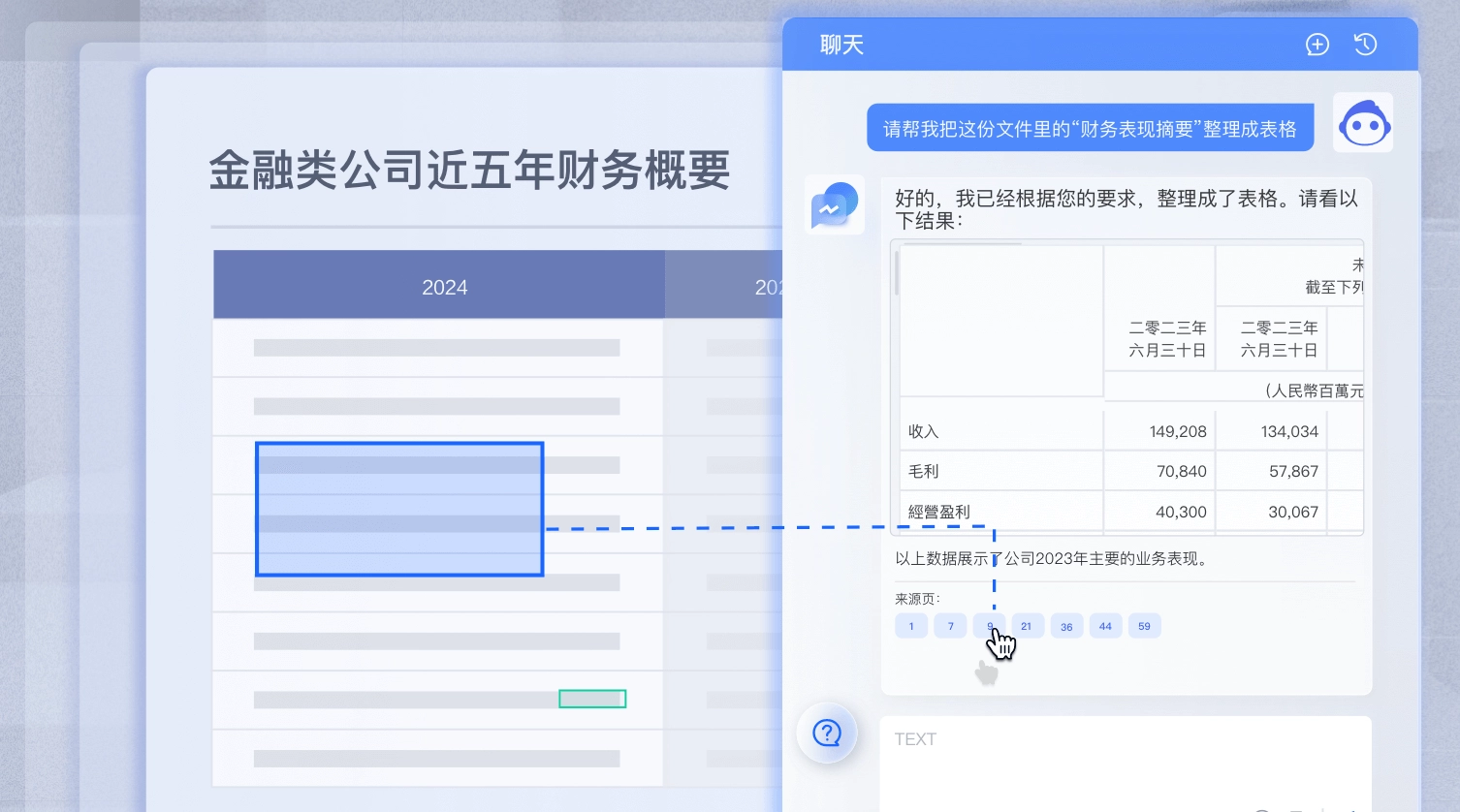Click the value 57,867

click(x=1293, y=471)
